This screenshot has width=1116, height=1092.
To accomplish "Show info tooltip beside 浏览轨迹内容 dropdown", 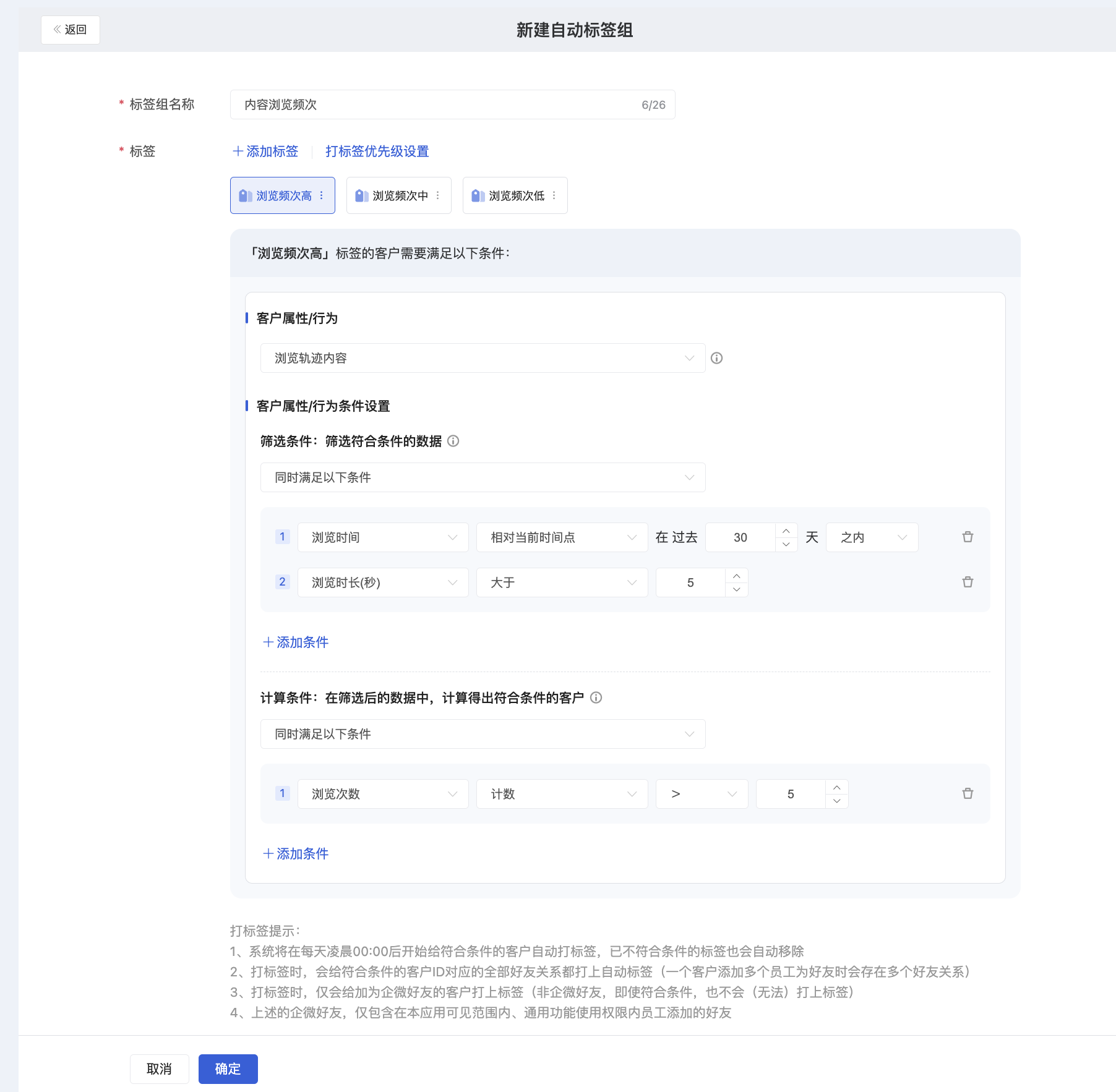I will coord(716,358).
